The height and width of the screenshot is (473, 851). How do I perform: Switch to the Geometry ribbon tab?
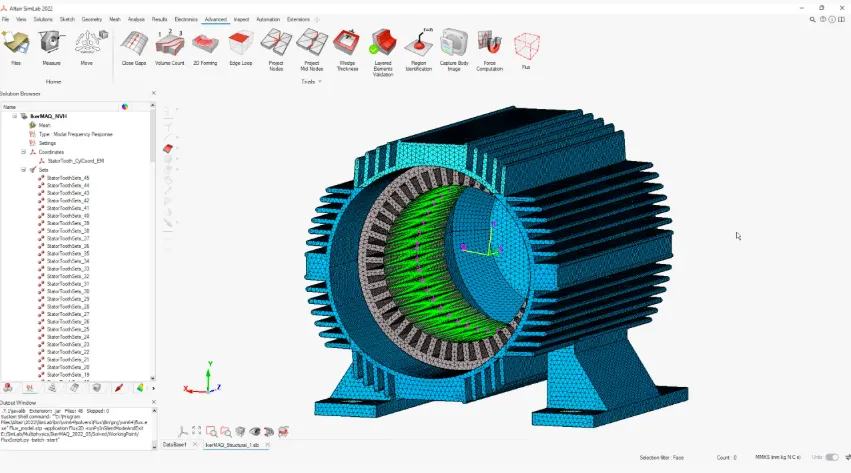tap(92, 20)
